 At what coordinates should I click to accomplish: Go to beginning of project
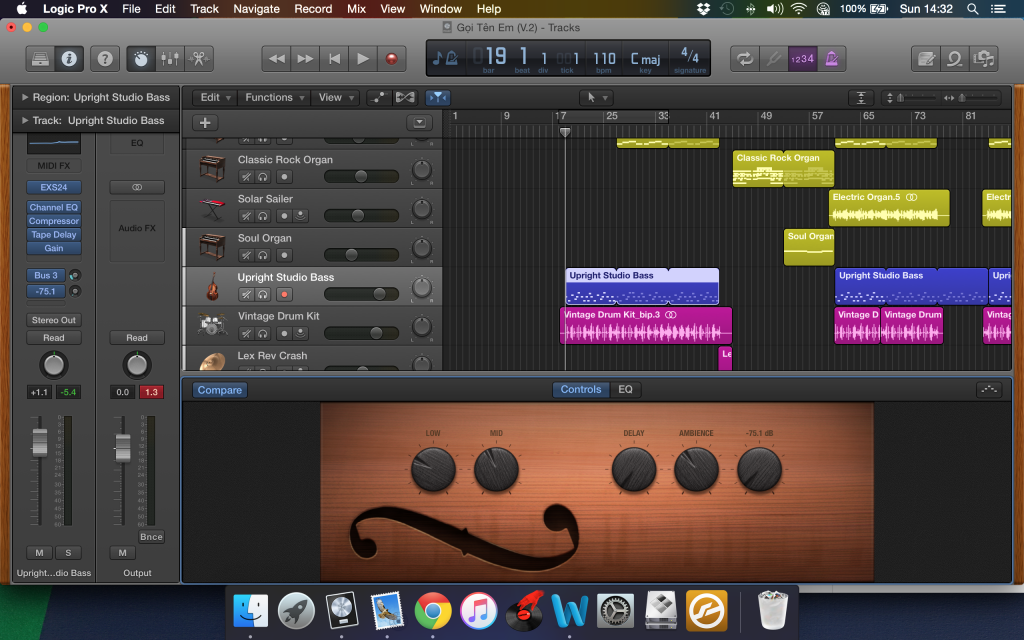click(334, 59)
